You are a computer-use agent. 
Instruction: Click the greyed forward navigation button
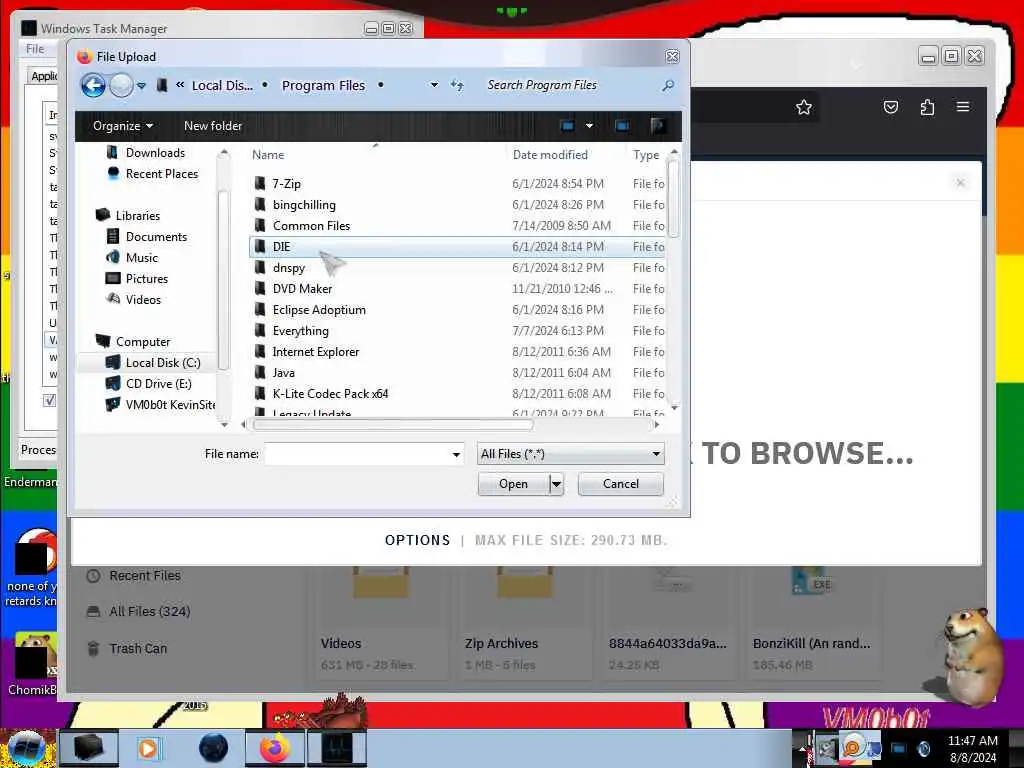[x=121, y=85]
